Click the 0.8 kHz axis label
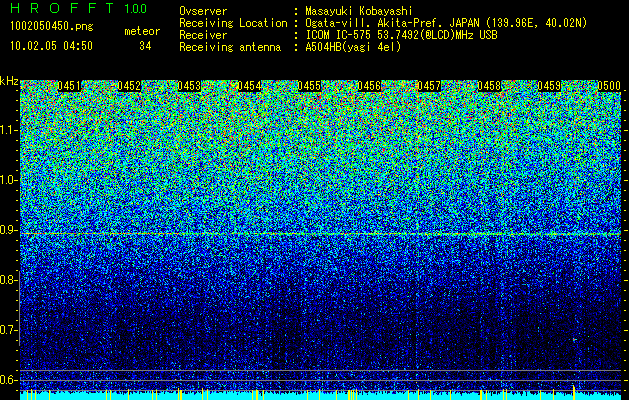The height and width of the screenshot is (400, 629). pyautogui.click(x=8, y=280)
